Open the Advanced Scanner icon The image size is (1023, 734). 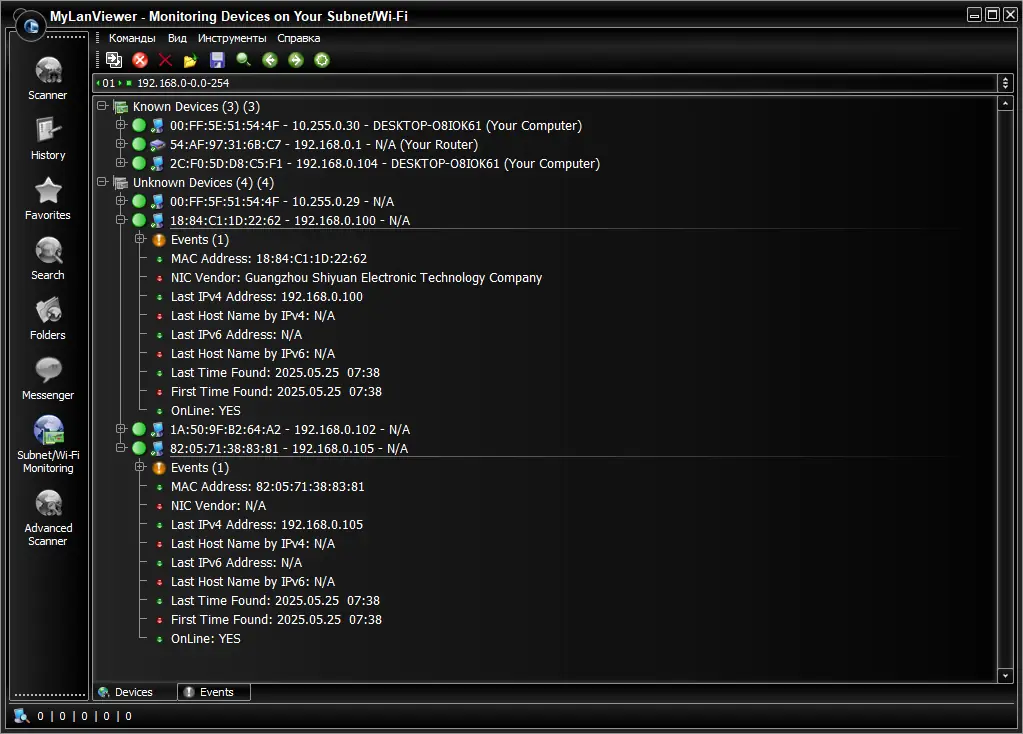point(48,504)
